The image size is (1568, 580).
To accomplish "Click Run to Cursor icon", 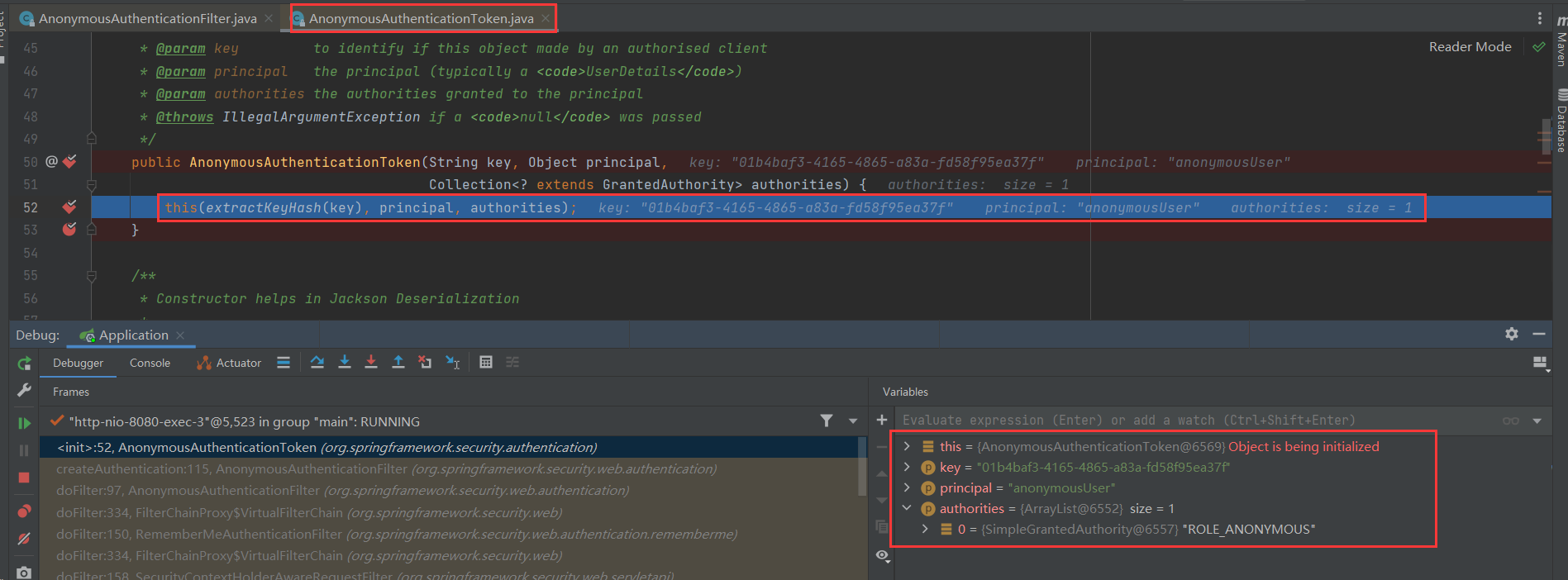I will pos(452,362).
